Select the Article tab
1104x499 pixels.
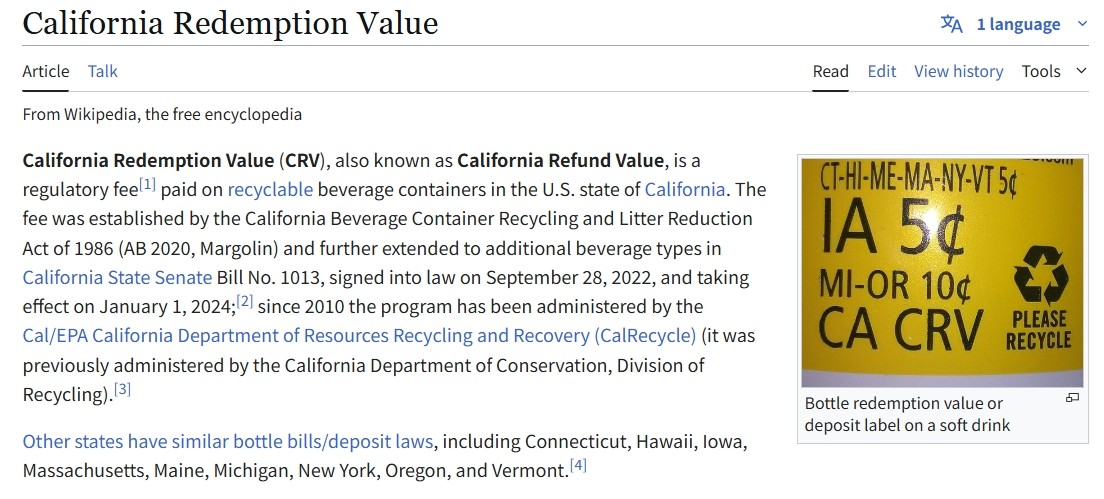46,71
